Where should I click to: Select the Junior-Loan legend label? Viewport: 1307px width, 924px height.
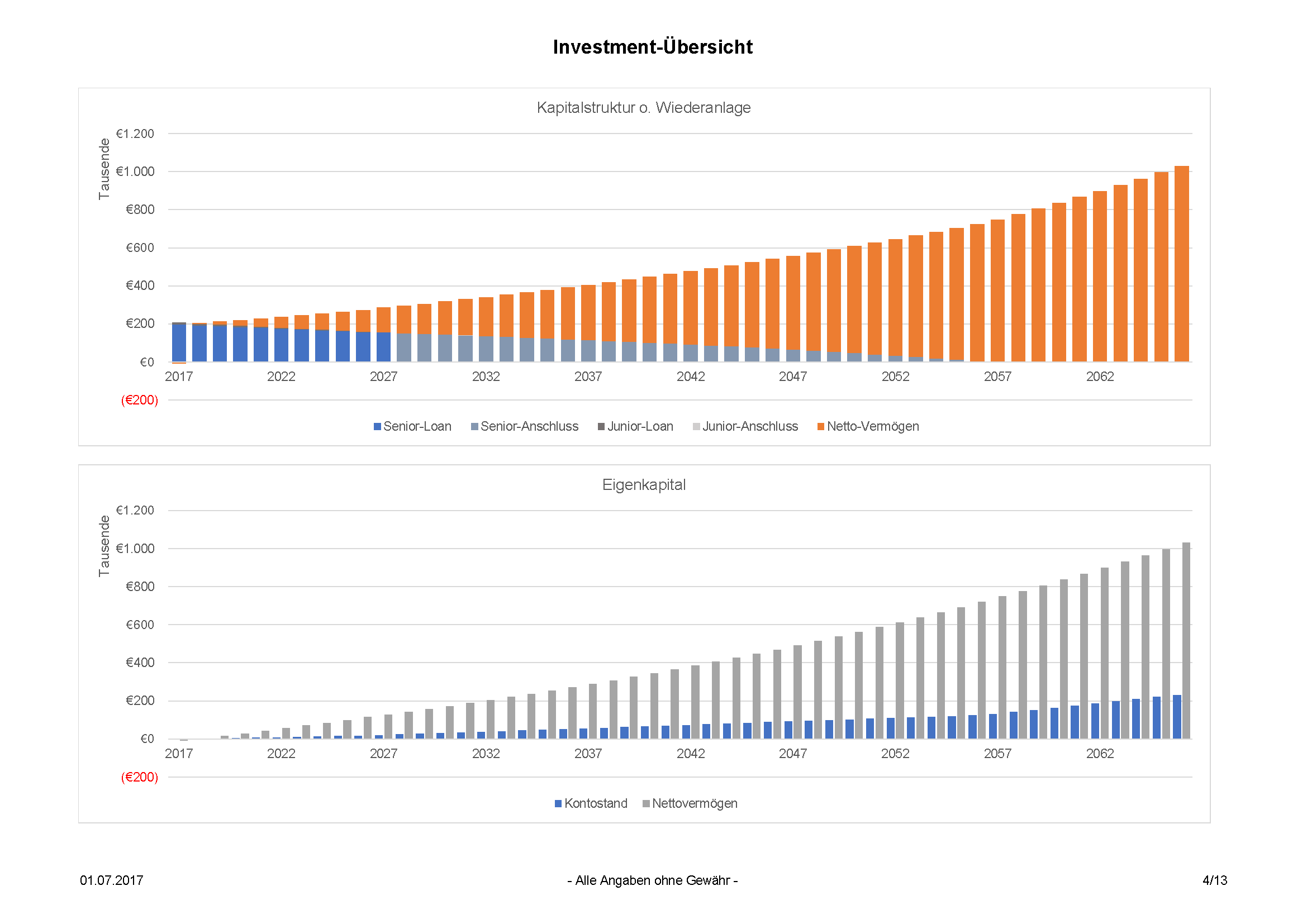tap(640, 427)
